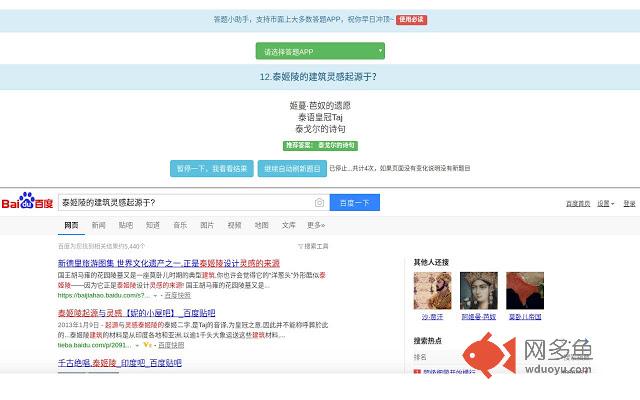
Task: Click 百度快照 for tieba result
Action: pos(171,345)
